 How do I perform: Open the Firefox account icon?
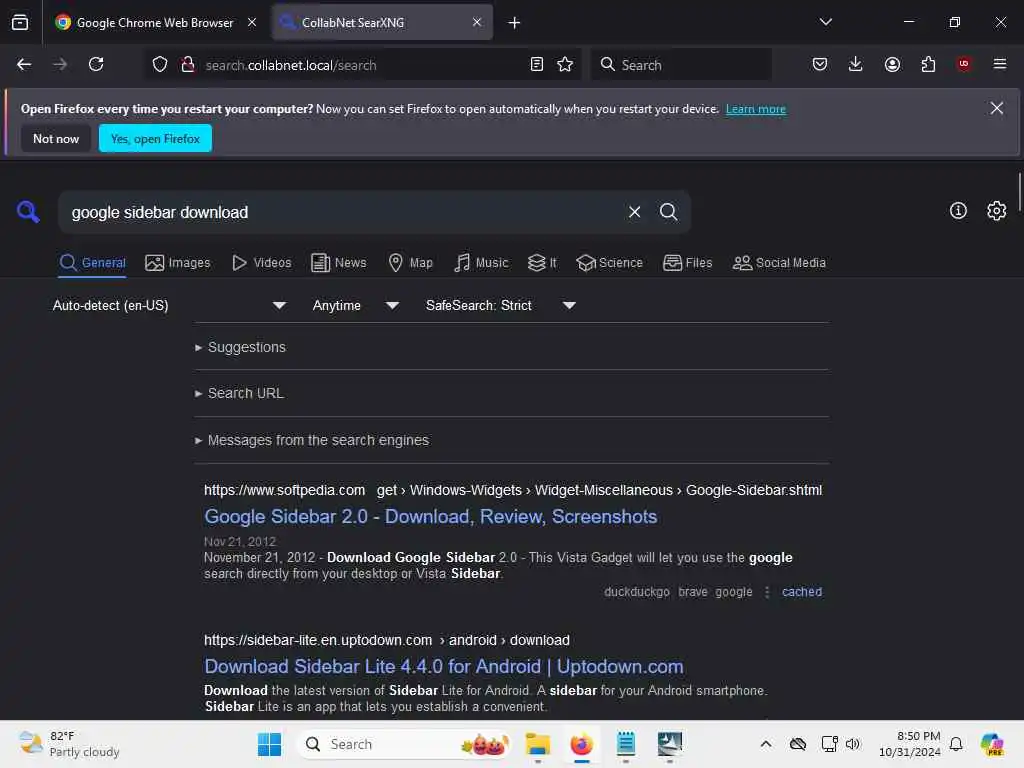(892, 64)
